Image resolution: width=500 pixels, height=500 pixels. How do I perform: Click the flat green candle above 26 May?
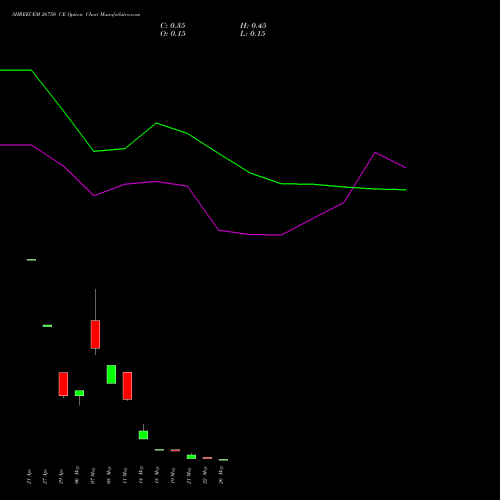pyautogui.click(x=223, y=460)
